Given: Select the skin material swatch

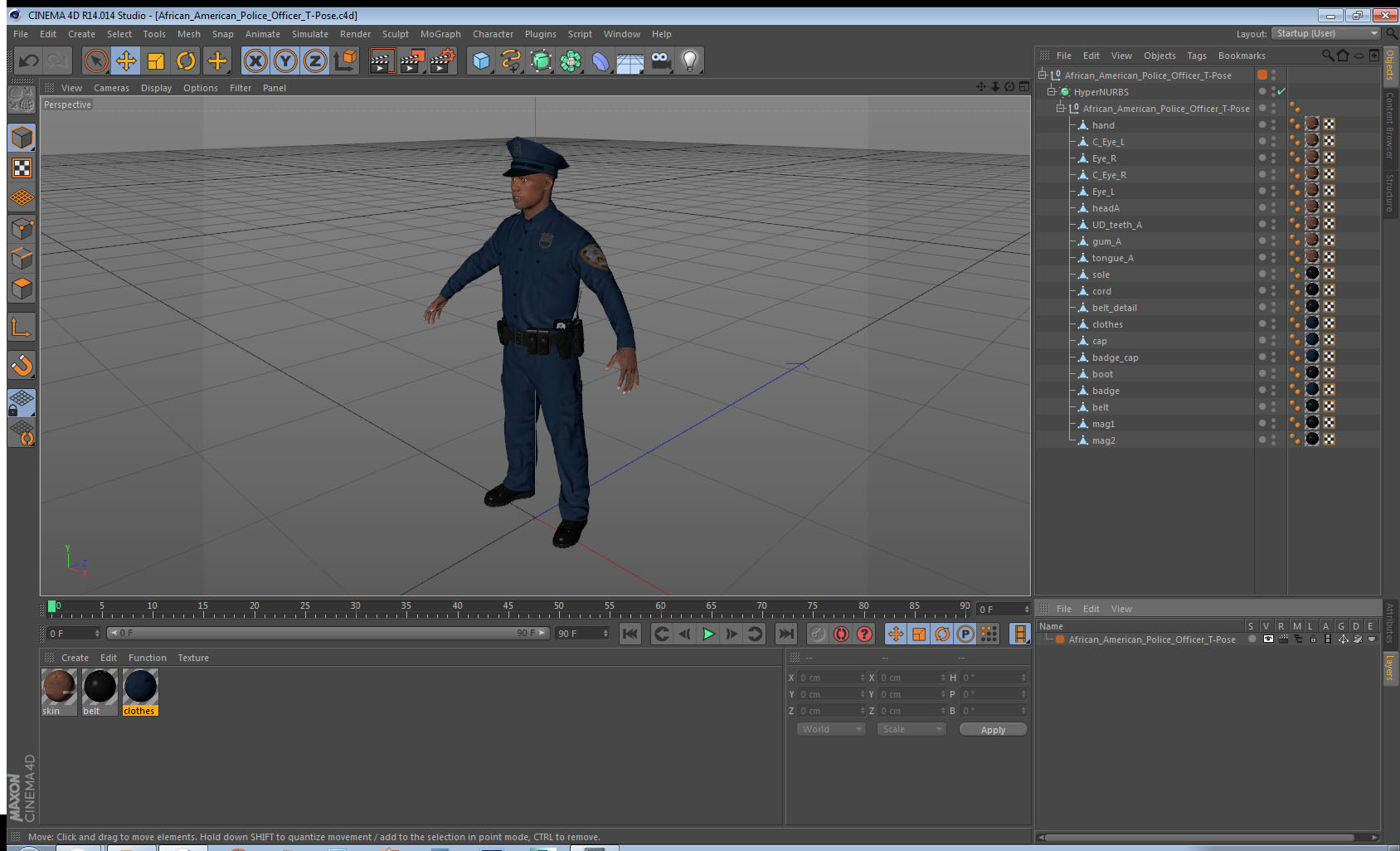Looking at the screenshot, I should pyautogui.click(x=59, y=687).
